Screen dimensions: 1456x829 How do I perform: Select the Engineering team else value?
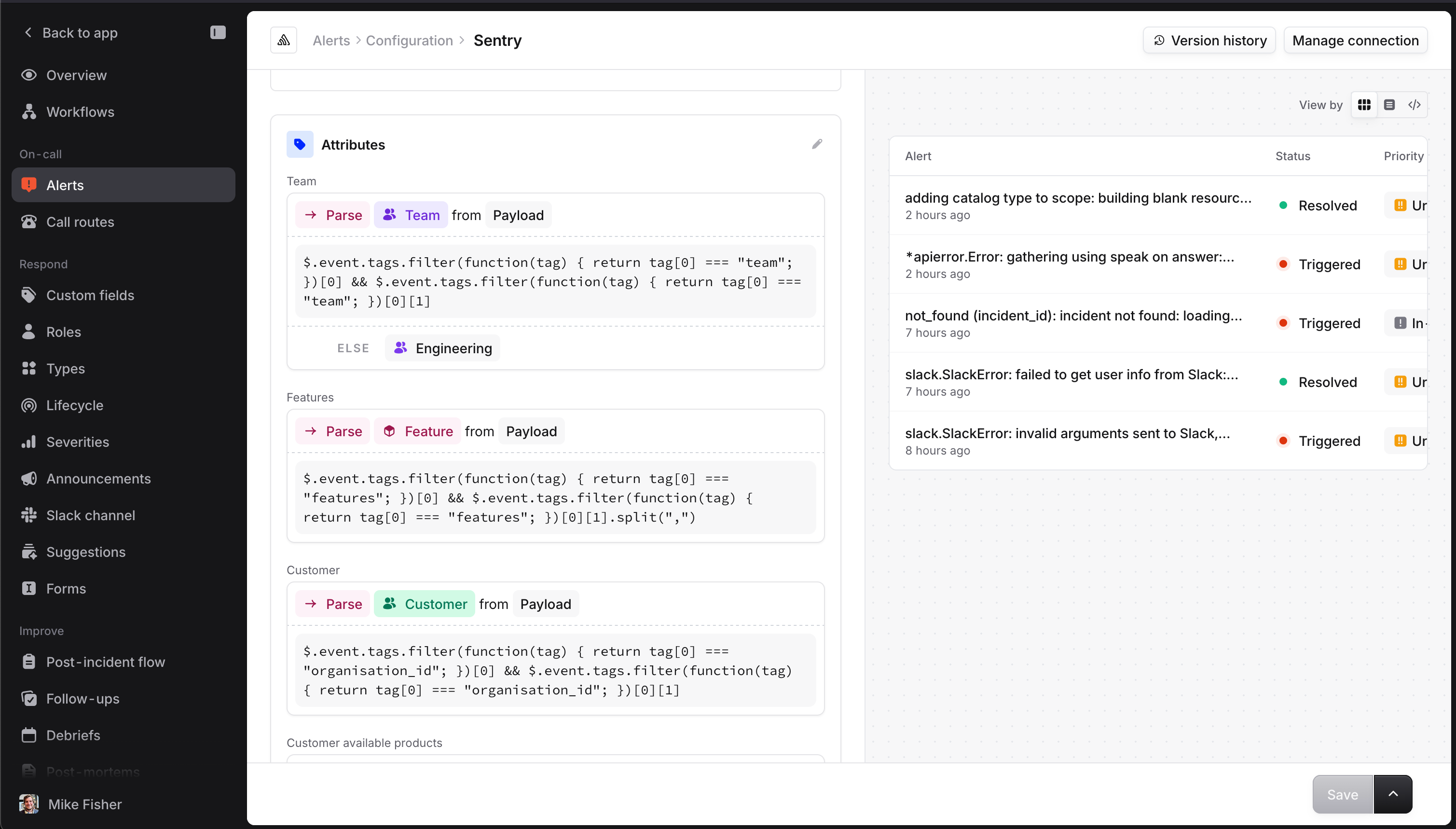[x=443, y=348]
